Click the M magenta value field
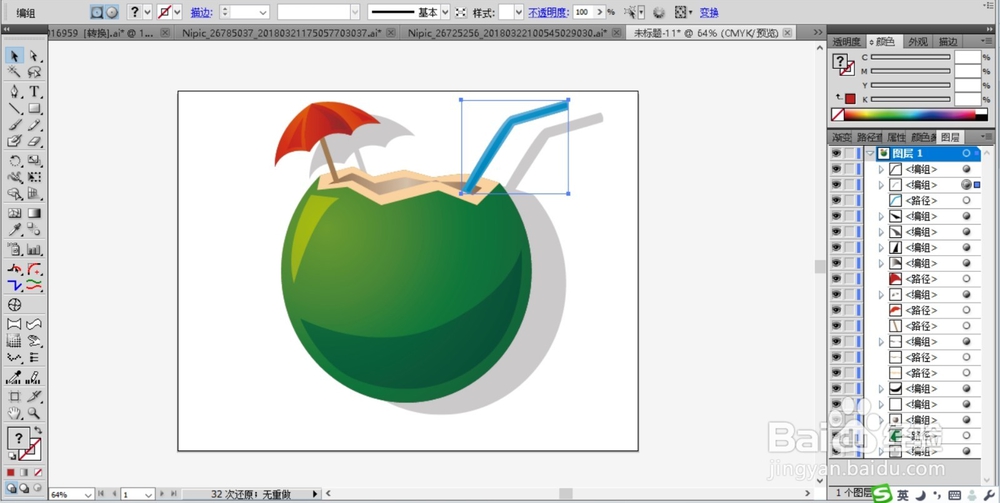 (x=967, y=71)
